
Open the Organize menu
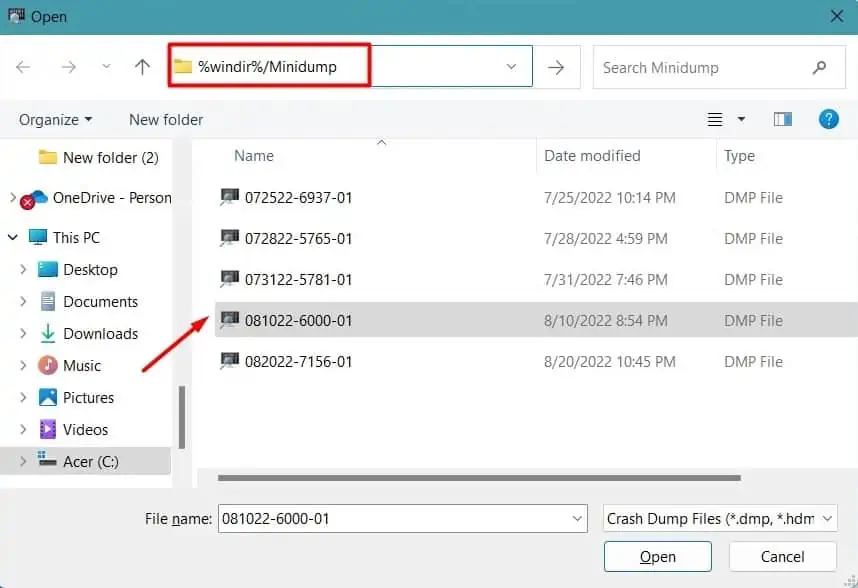point(55,120)
